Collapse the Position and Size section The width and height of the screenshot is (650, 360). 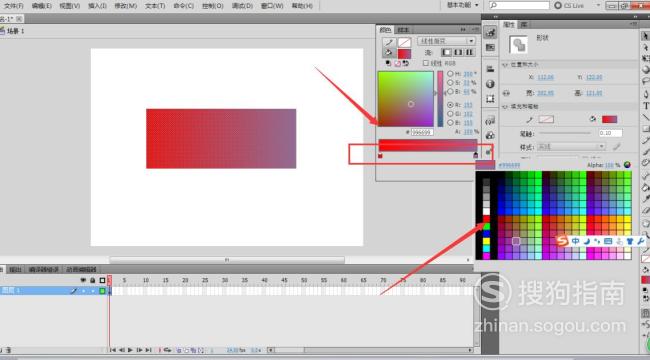(x=505, y=65)
